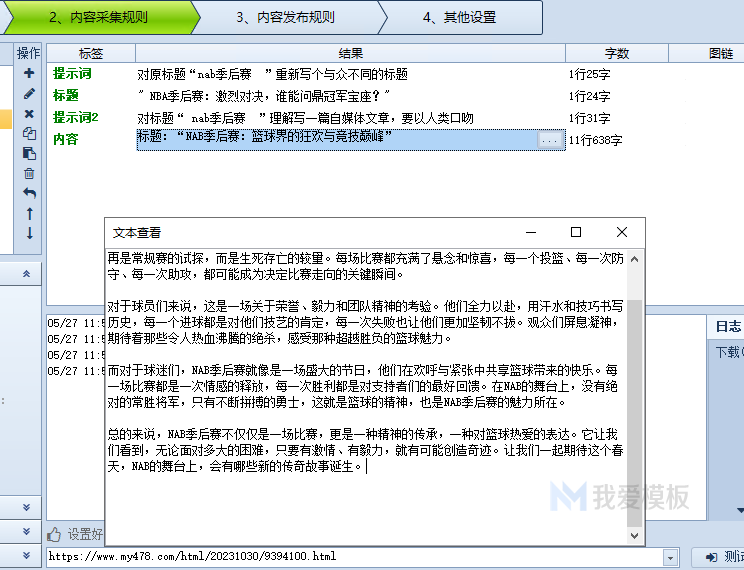Viewport: 744px width, 570px height.
Task: Click scroll-down arrow in 文本查看 window
Action: pos(634,535)
